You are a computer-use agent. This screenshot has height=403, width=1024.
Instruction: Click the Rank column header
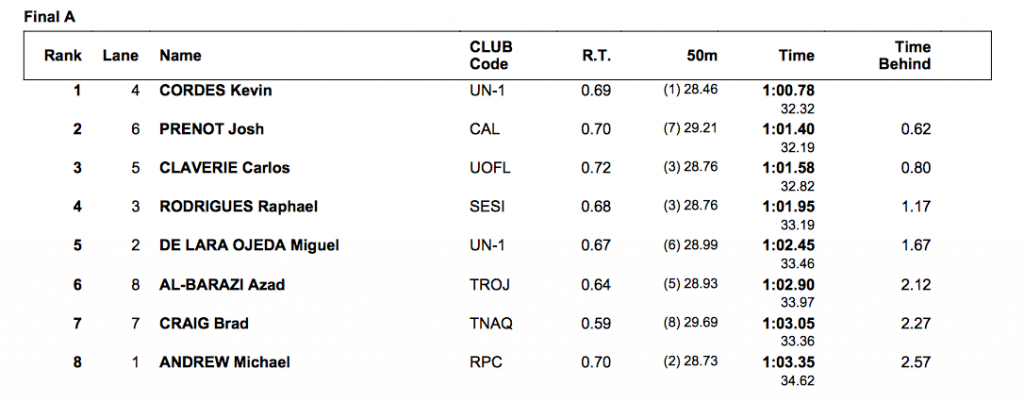[x=63, y=56]
